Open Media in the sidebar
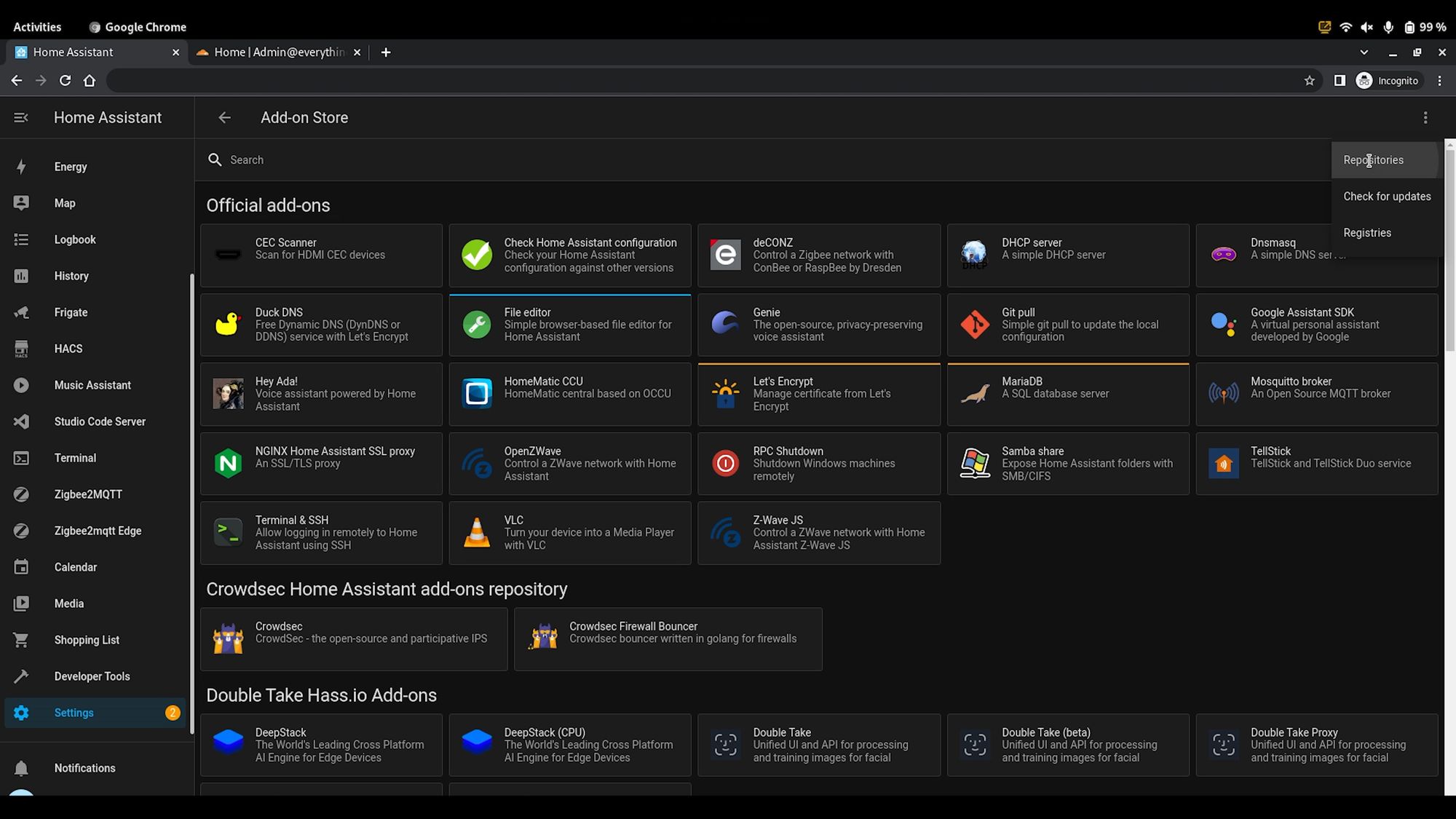Viewport: 1456px width, 819px height. pos(95,604)
